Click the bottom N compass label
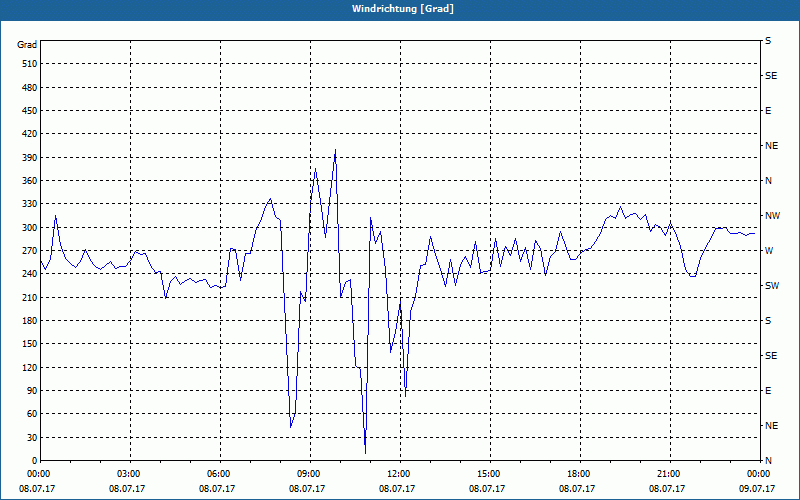 click(768, 461)
